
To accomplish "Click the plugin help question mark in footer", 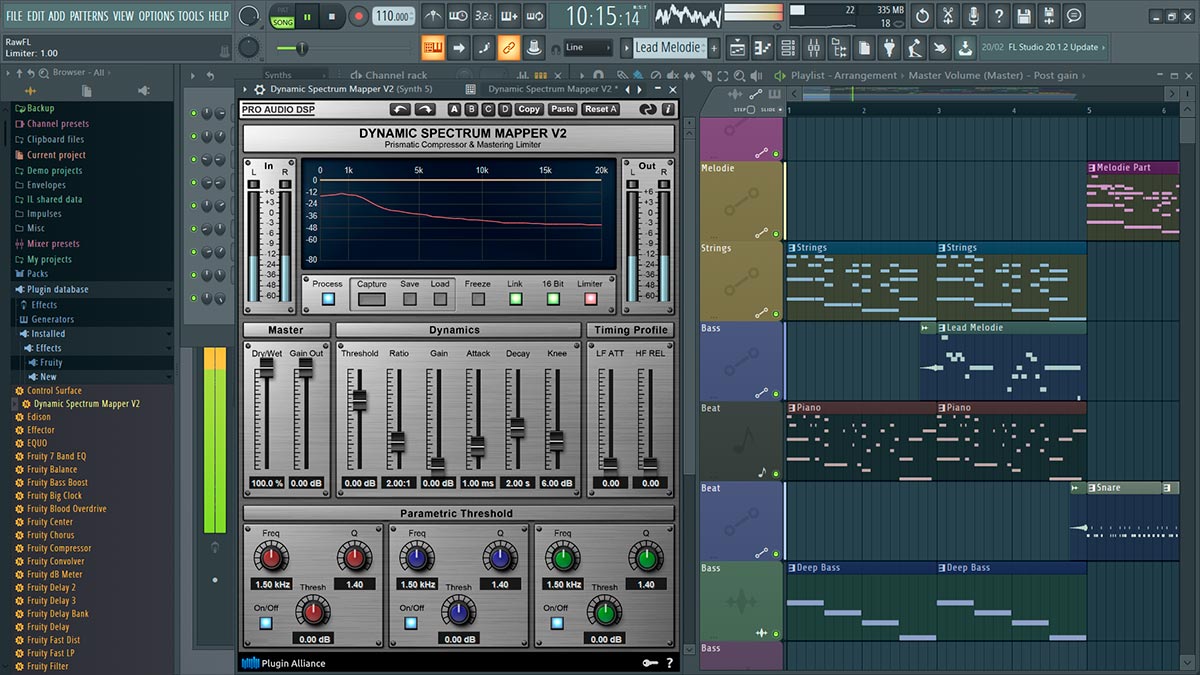I will coord(669,663).
